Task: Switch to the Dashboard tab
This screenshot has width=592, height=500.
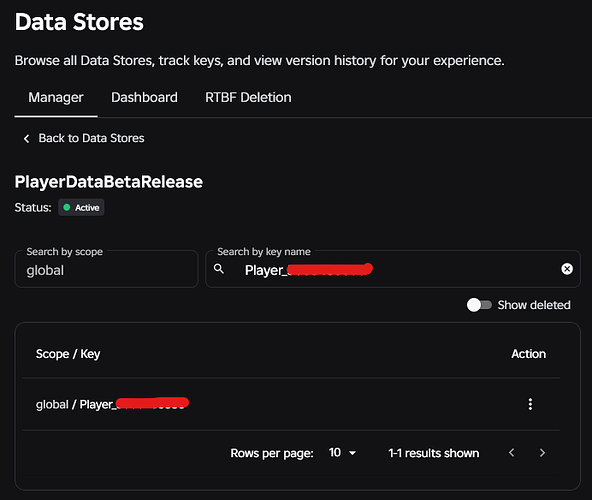Action: (144, 97)
